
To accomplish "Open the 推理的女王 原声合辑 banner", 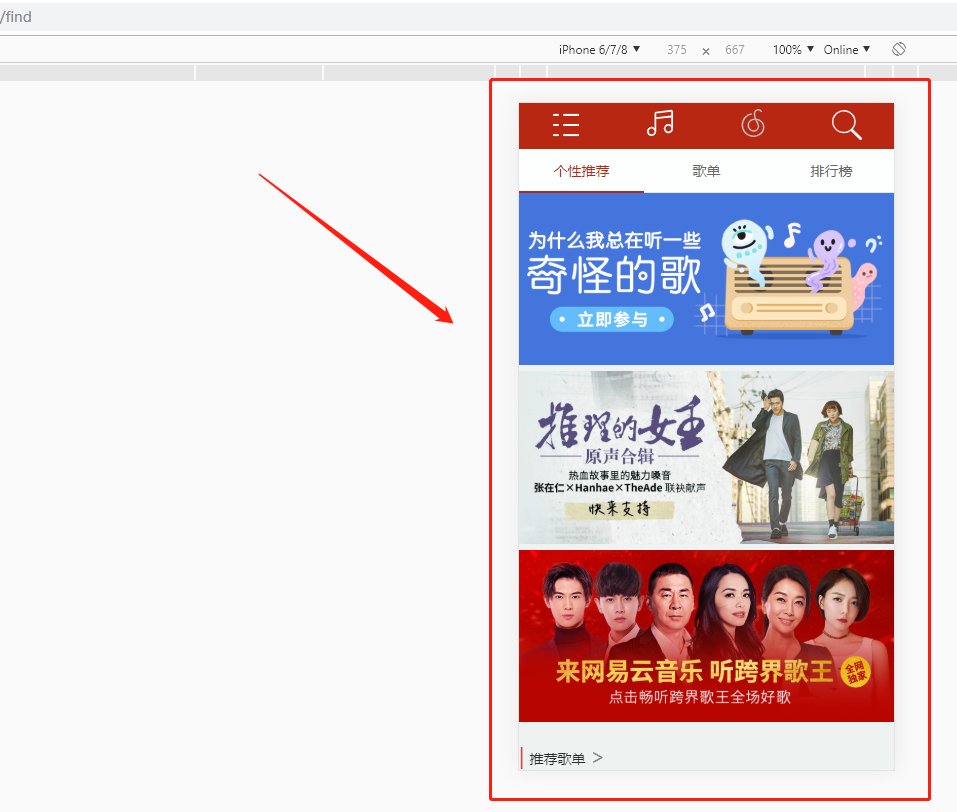I will pos(706,457).
